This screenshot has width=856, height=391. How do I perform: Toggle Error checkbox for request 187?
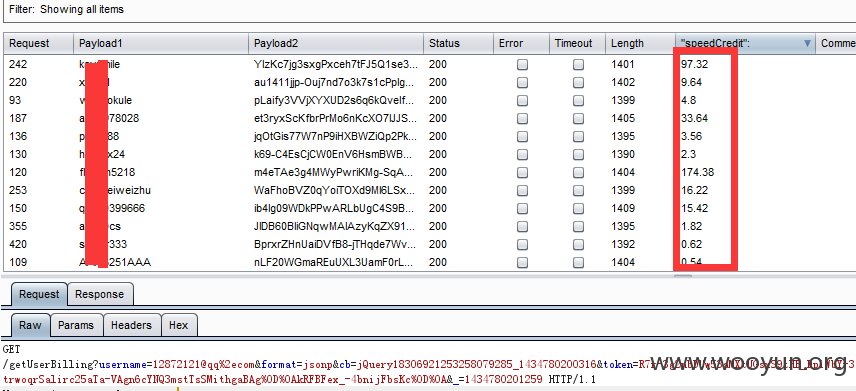coord(522,119)
